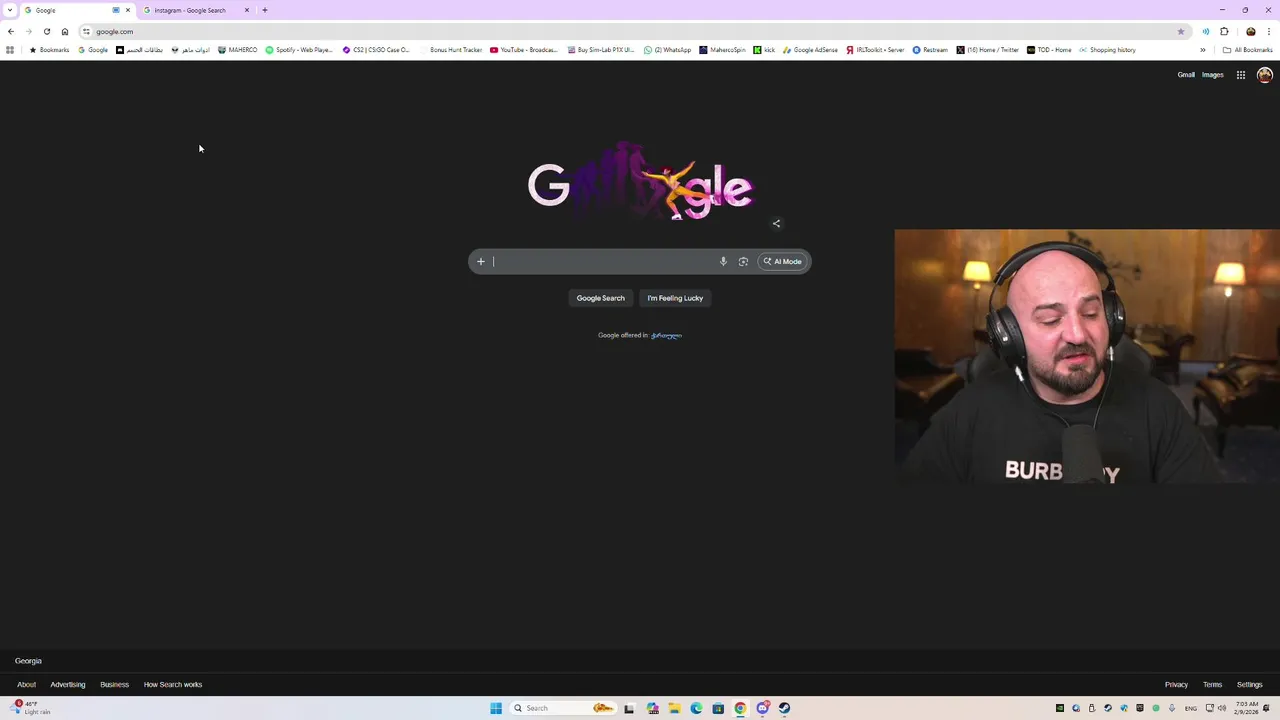Click the google.com address bar
Image resolution: width=1280 pixels, height=720 pixels.
pyautogui.click(x=630, y=32)
